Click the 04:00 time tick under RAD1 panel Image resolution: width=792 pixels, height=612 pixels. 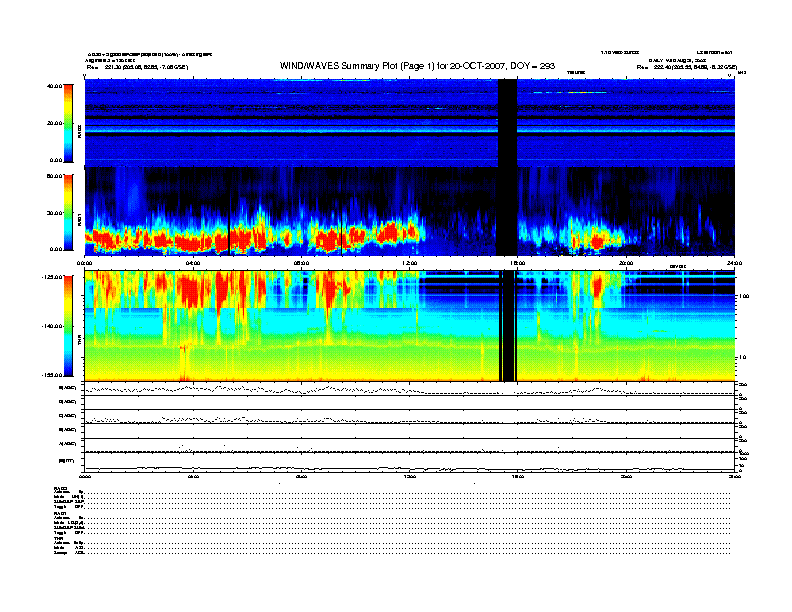pos(193,263)
